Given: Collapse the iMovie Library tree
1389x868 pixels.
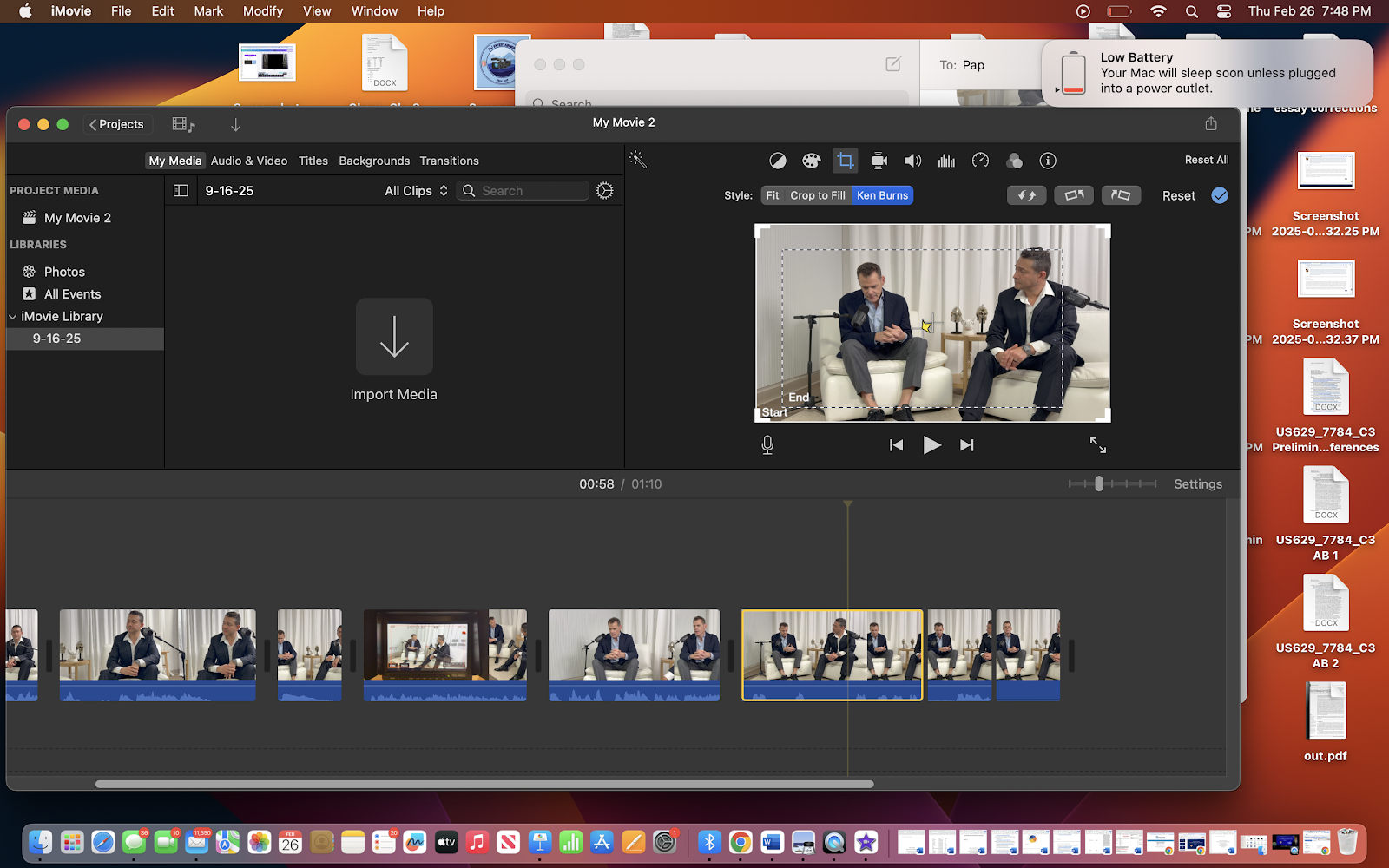Looking at the screenshot, I should 13,317.
